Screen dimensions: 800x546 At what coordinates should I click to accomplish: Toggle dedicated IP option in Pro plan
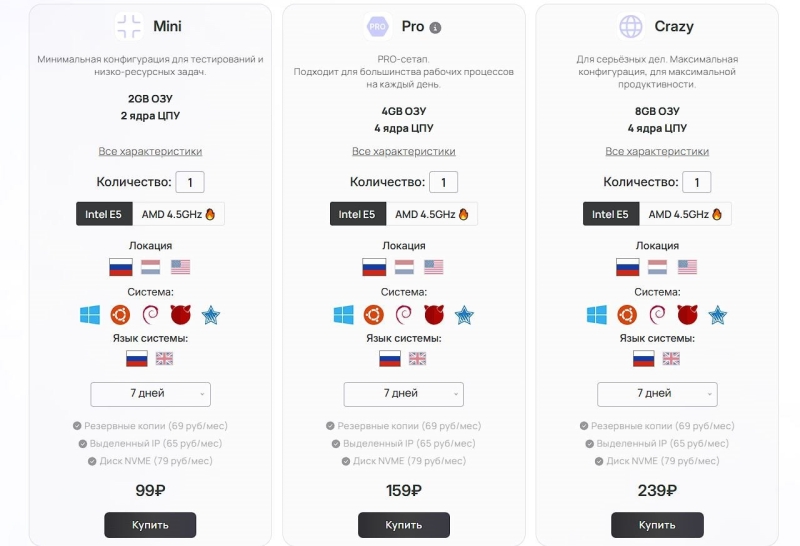pyautogui.click(x=335, y=443)
